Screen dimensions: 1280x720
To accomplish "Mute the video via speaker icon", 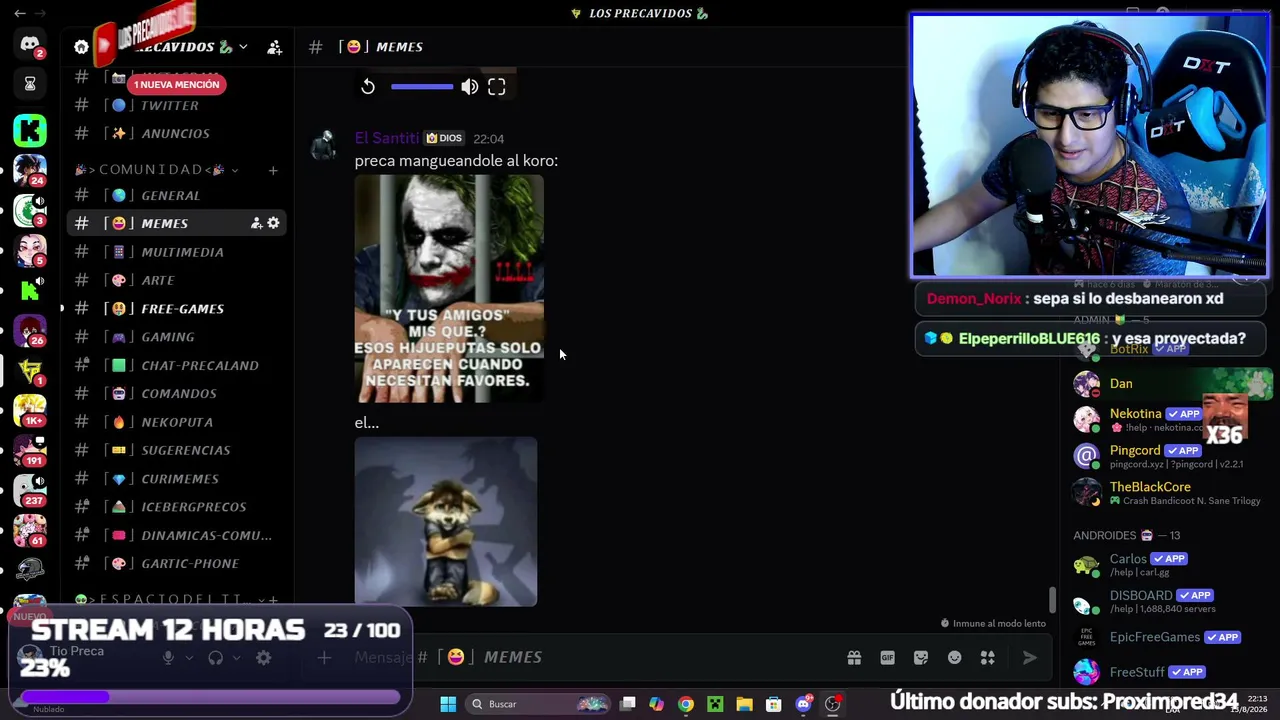I will tap(470, 87).
